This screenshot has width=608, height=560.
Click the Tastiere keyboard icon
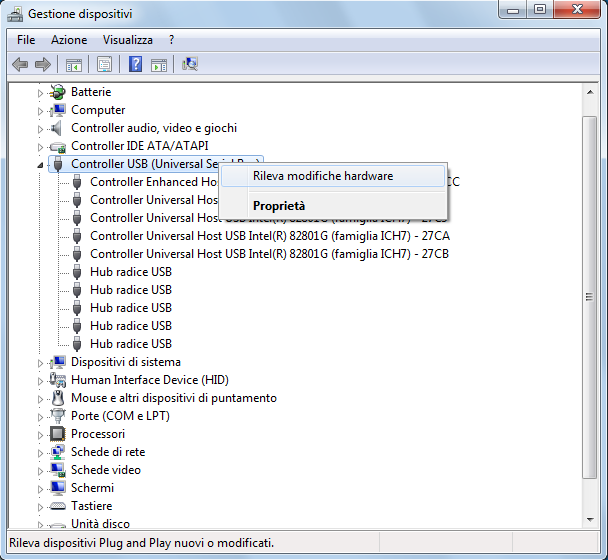coord(58,506)
